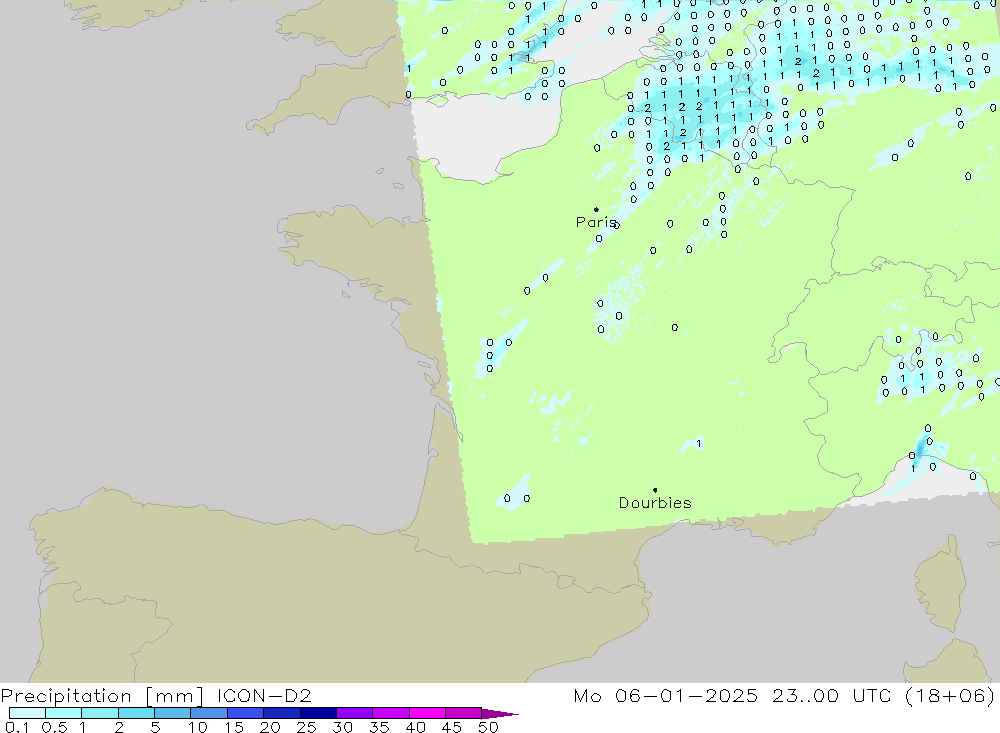This screenshot has height=733, width=1000.
Task: Click the '25' legend scale label
Action: [x=306, y=727]
